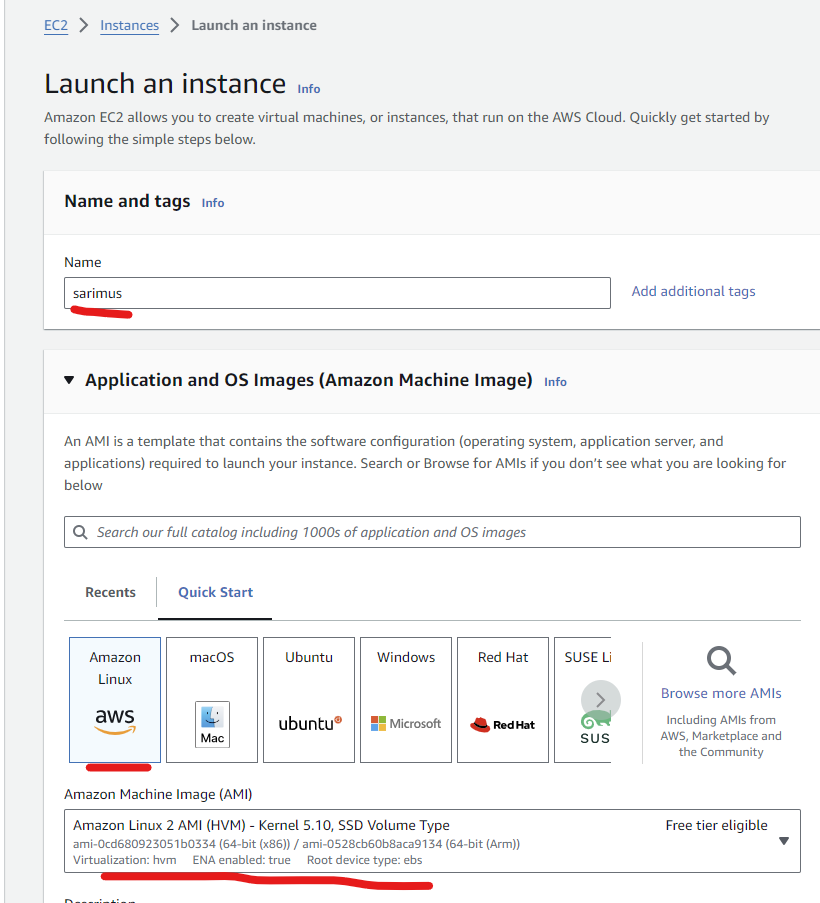Image resolution: width=820 pixels, height=903 pixels.
Task: Click the ubuntu logo in Ubuntu tile
Action: [310, 723]
